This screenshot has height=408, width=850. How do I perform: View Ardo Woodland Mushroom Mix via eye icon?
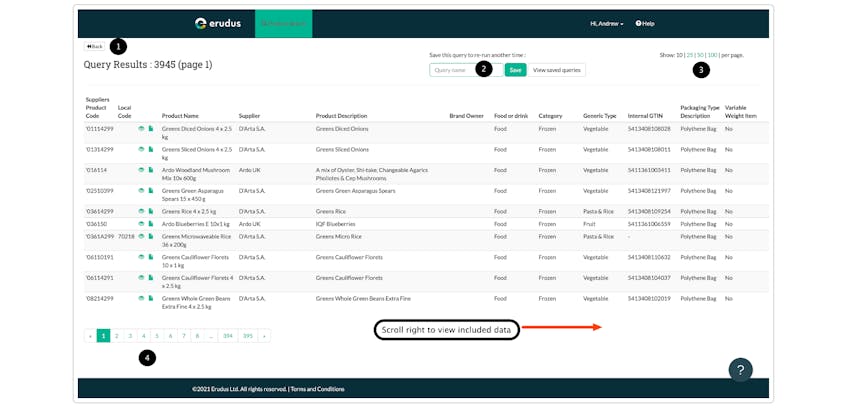click(x=141, y=170)
